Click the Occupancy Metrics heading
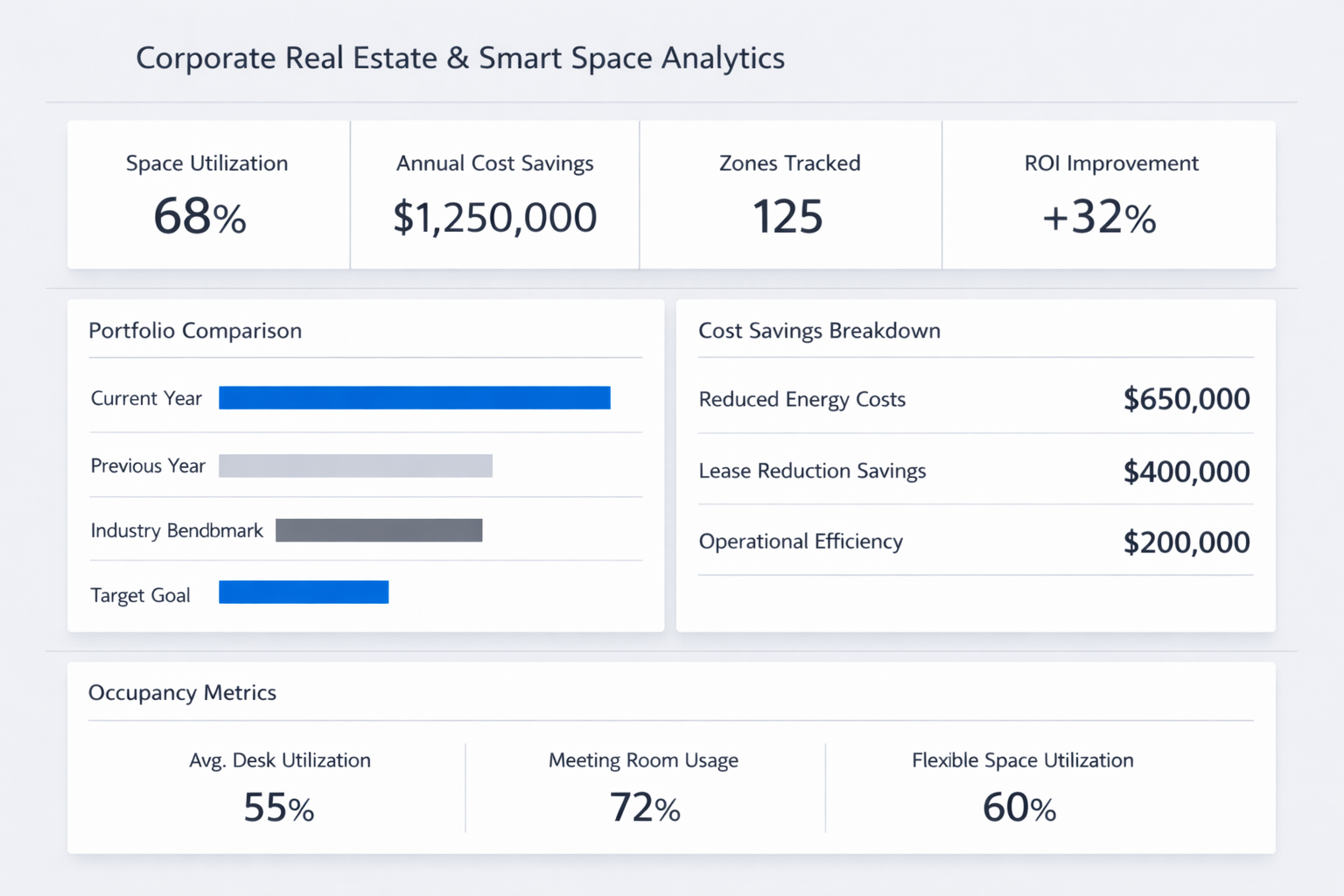This screenshot has height=896, width=1344. 182,693
